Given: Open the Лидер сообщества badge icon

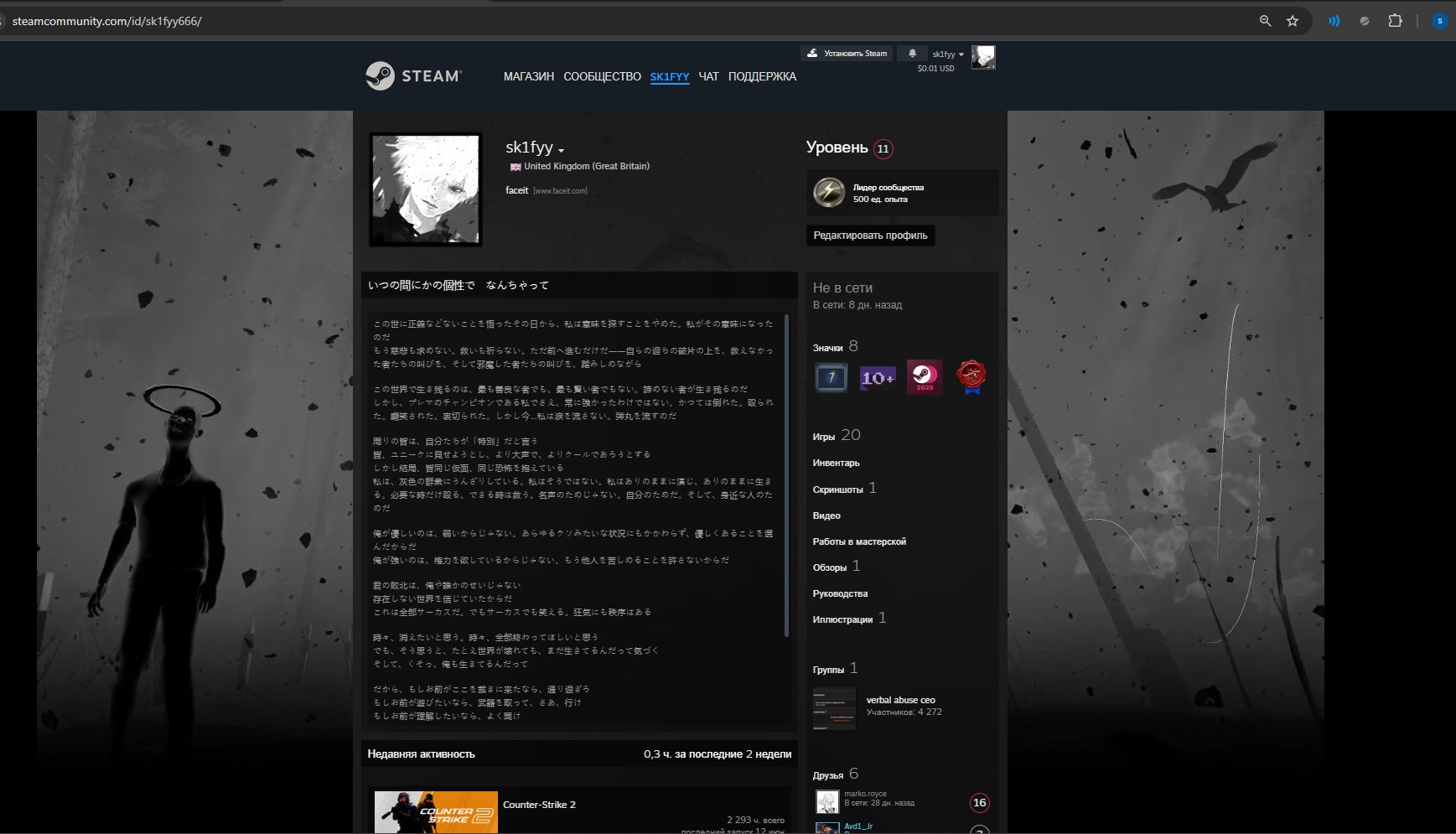Looking at the screenshot, I should 829,192.
